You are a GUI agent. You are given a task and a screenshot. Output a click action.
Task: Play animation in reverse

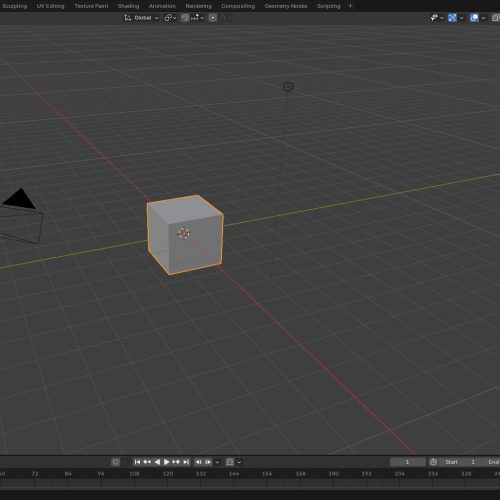(x=157, y=462)
